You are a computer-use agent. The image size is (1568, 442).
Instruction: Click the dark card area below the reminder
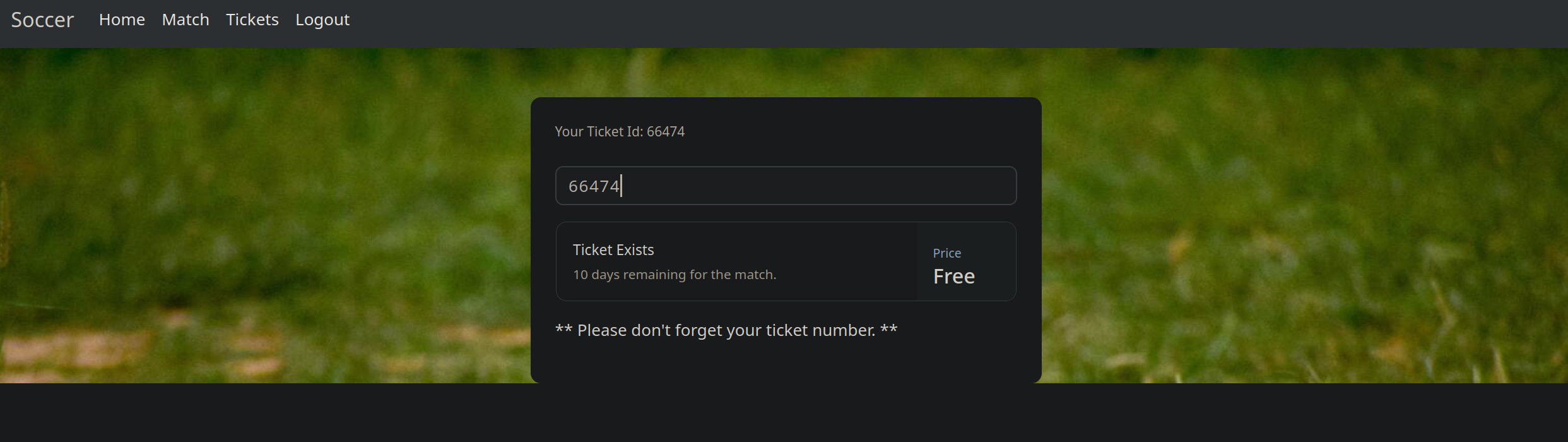coord(786,363)
